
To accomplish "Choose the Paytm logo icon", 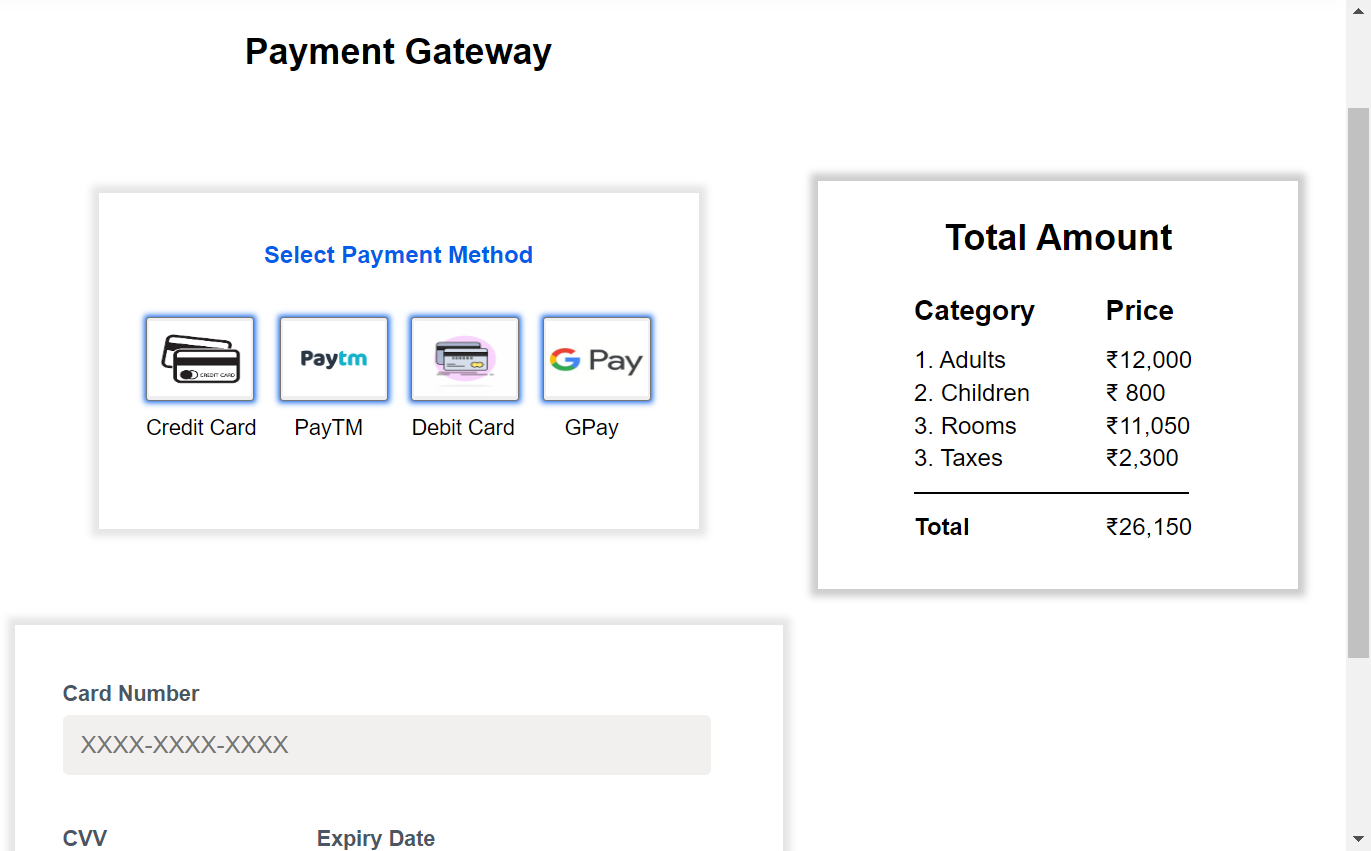I will [x=334, y=359].
